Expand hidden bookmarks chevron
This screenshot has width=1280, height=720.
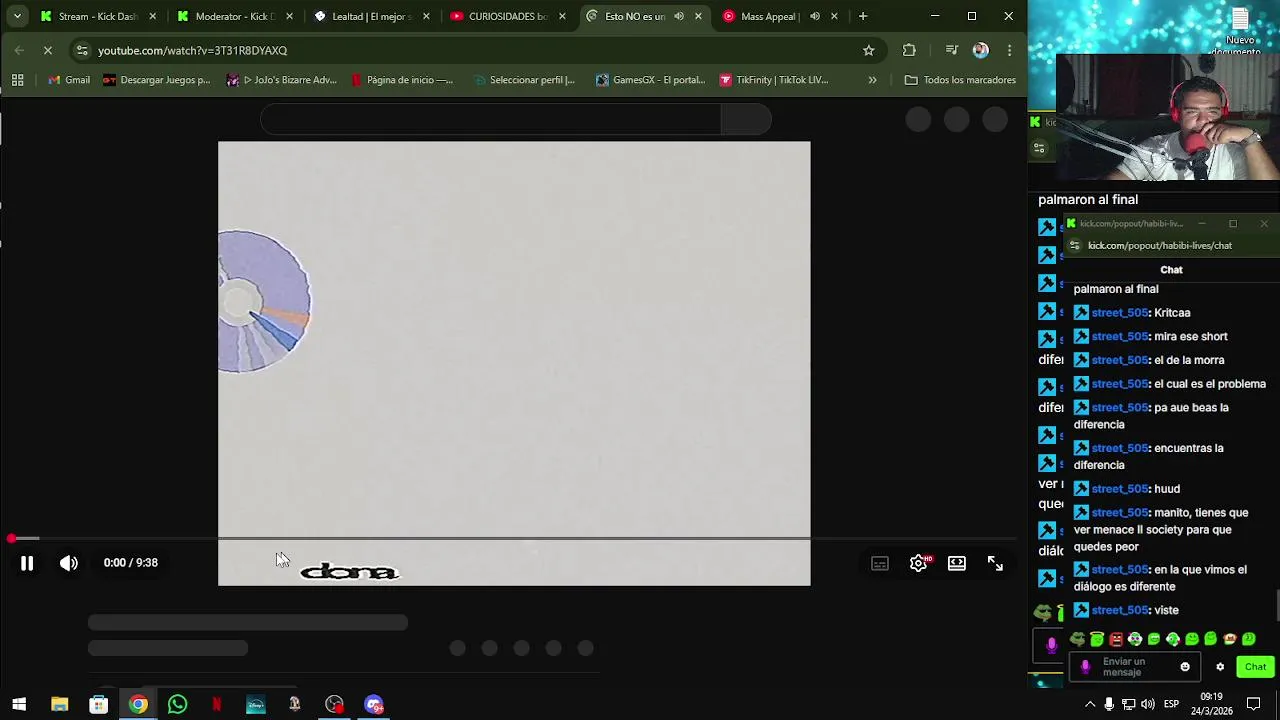pos(872,80)
